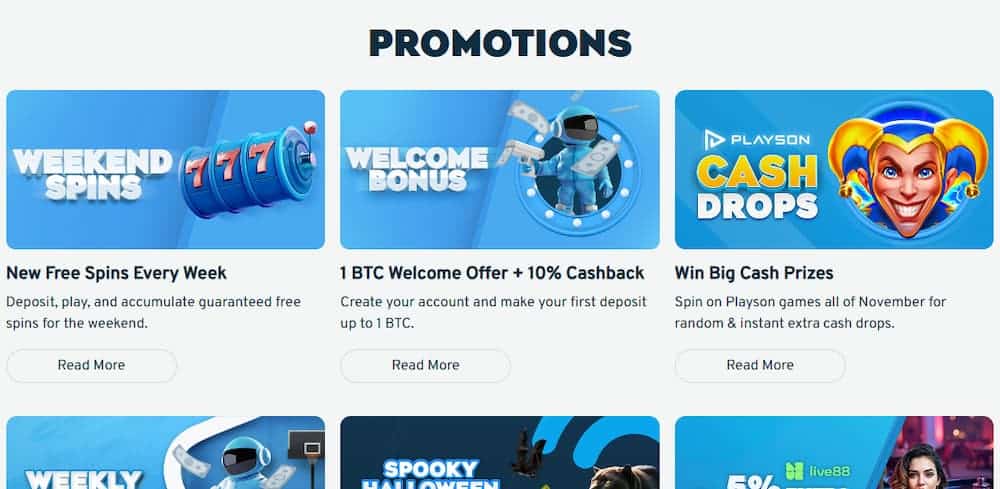Open the Weekend Spins promotion banner

165,169
